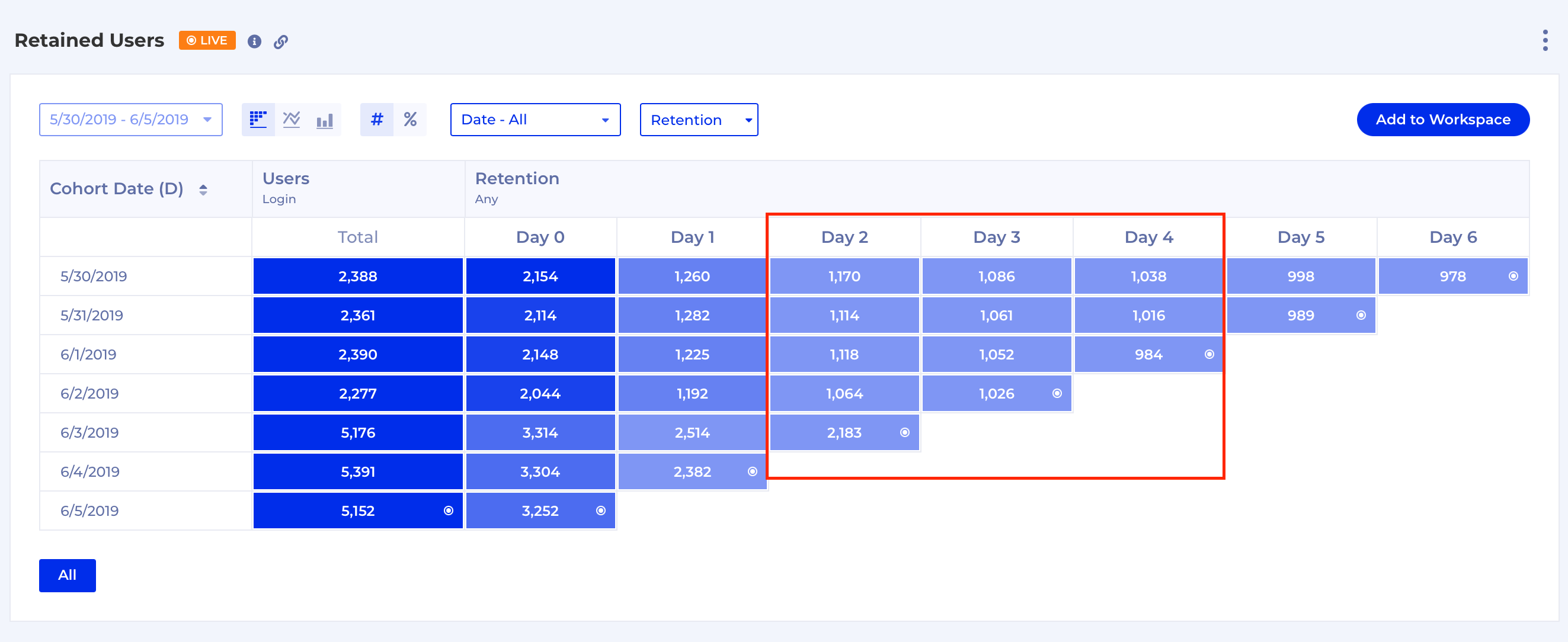
Task: Click Add to Workspace button
Action: pos(1442,119)
